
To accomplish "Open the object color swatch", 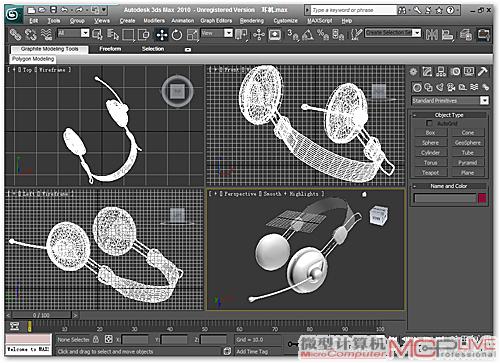I will (482, 198).
